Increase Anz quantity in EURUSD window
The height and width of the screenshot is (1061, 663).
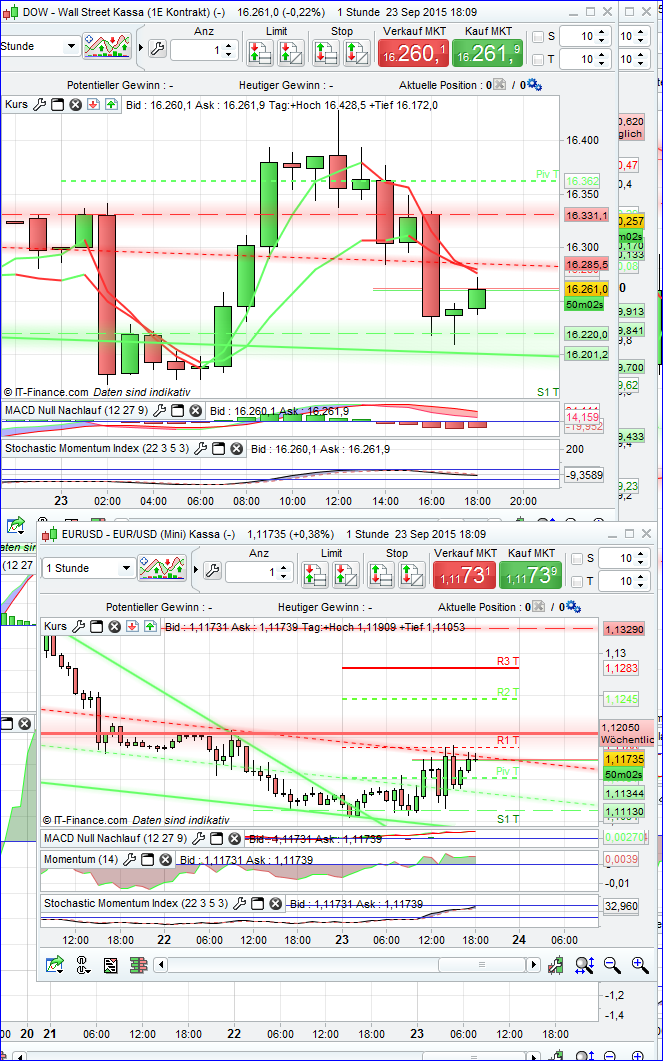[x=283, y=567]
